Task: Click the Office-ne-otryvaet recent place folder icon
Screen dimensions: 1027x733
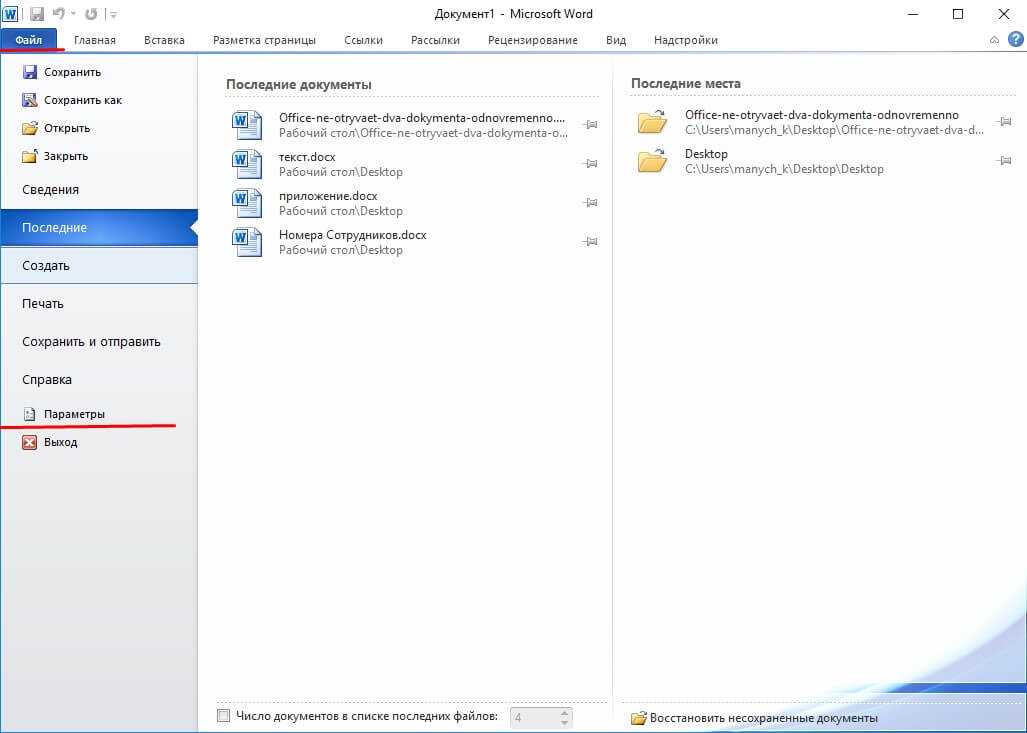Action: pos(652,122)
